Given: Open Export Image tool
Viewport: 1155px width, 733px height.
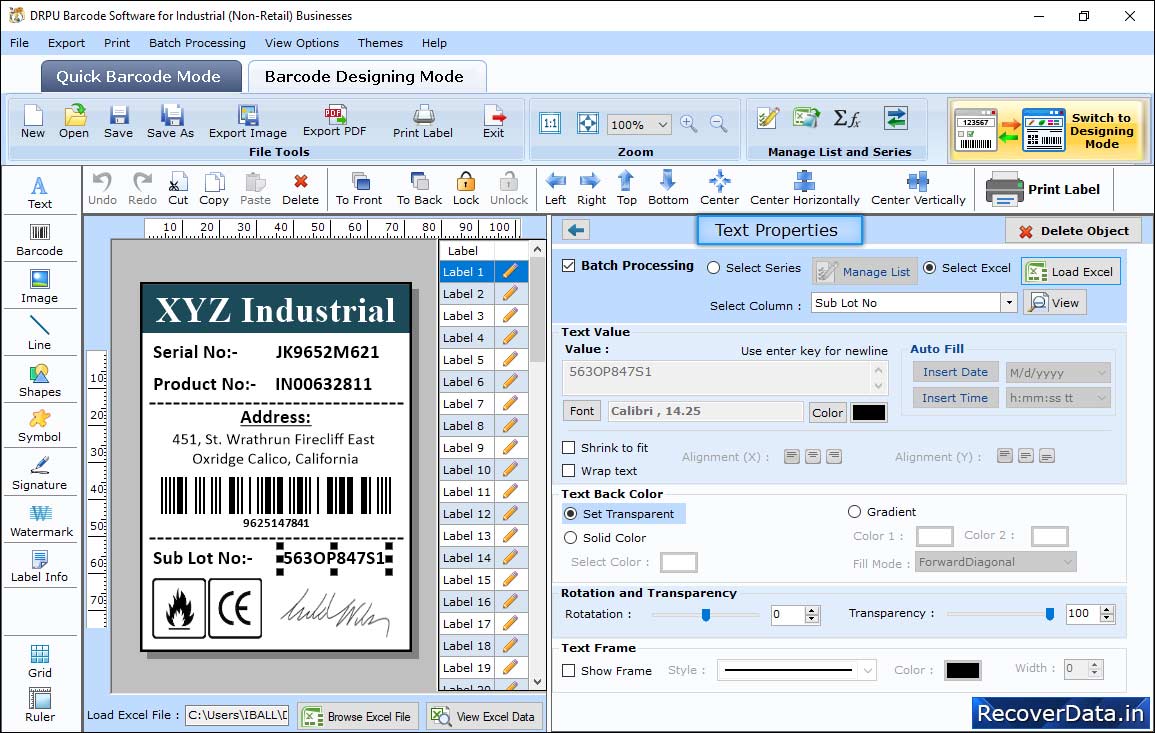Looking at the screenshot, I should [248, 122].
